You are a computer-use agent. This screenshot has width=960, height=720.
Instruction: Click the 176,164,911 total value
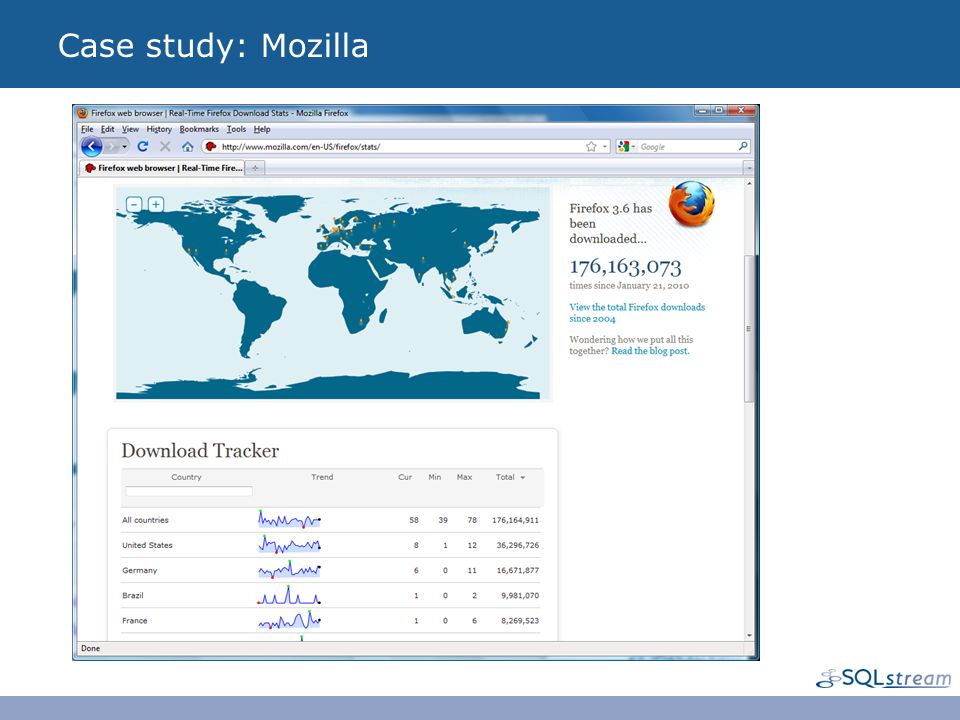[x=516, y=520]
